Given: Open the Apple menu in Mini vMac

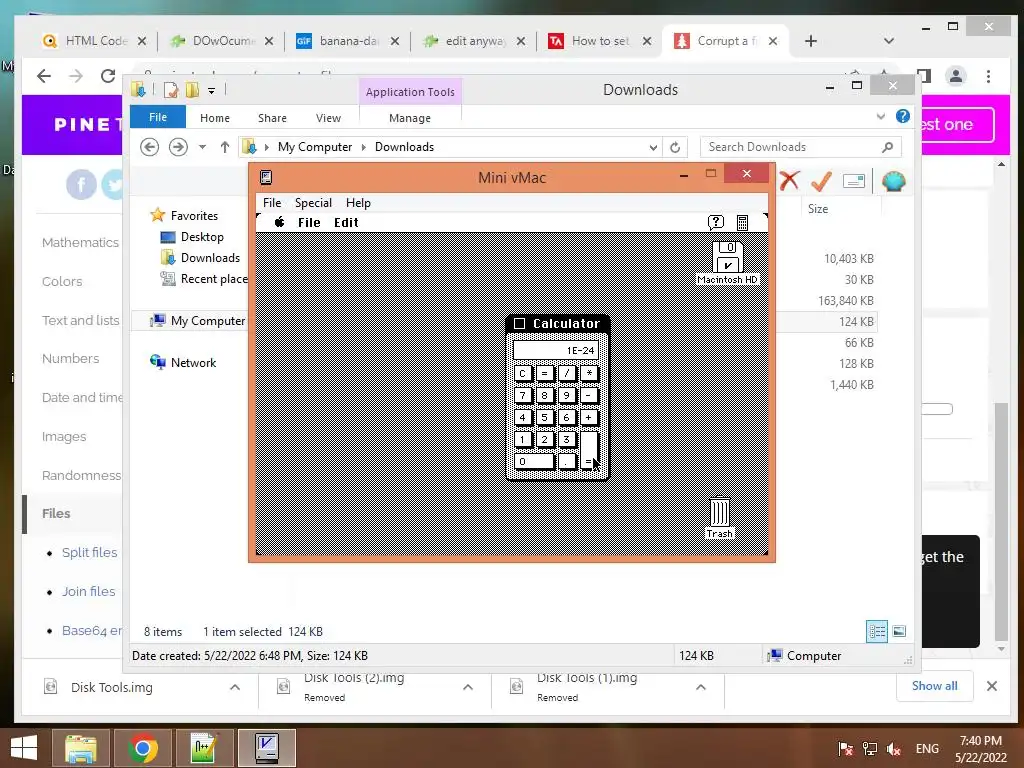Looking at the screenshot, I should click(x=280, y=222).
